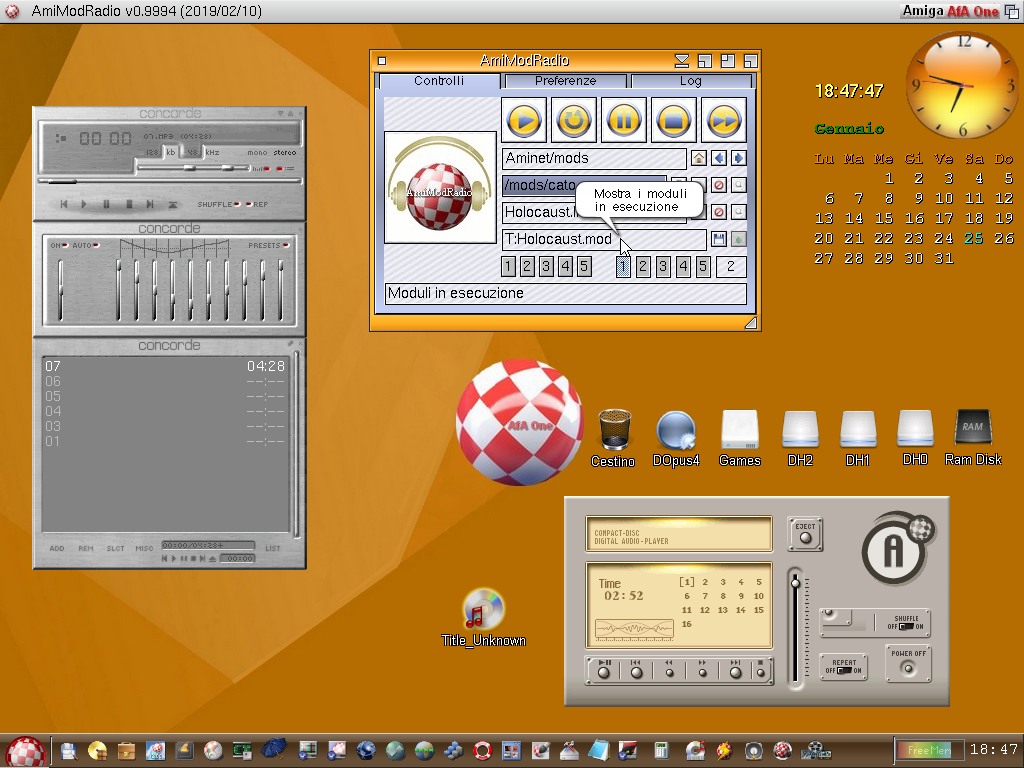Skip to the next module in AmiModRadio
The height and width of the screenshot is (768, 1024).
click(723, 121)
